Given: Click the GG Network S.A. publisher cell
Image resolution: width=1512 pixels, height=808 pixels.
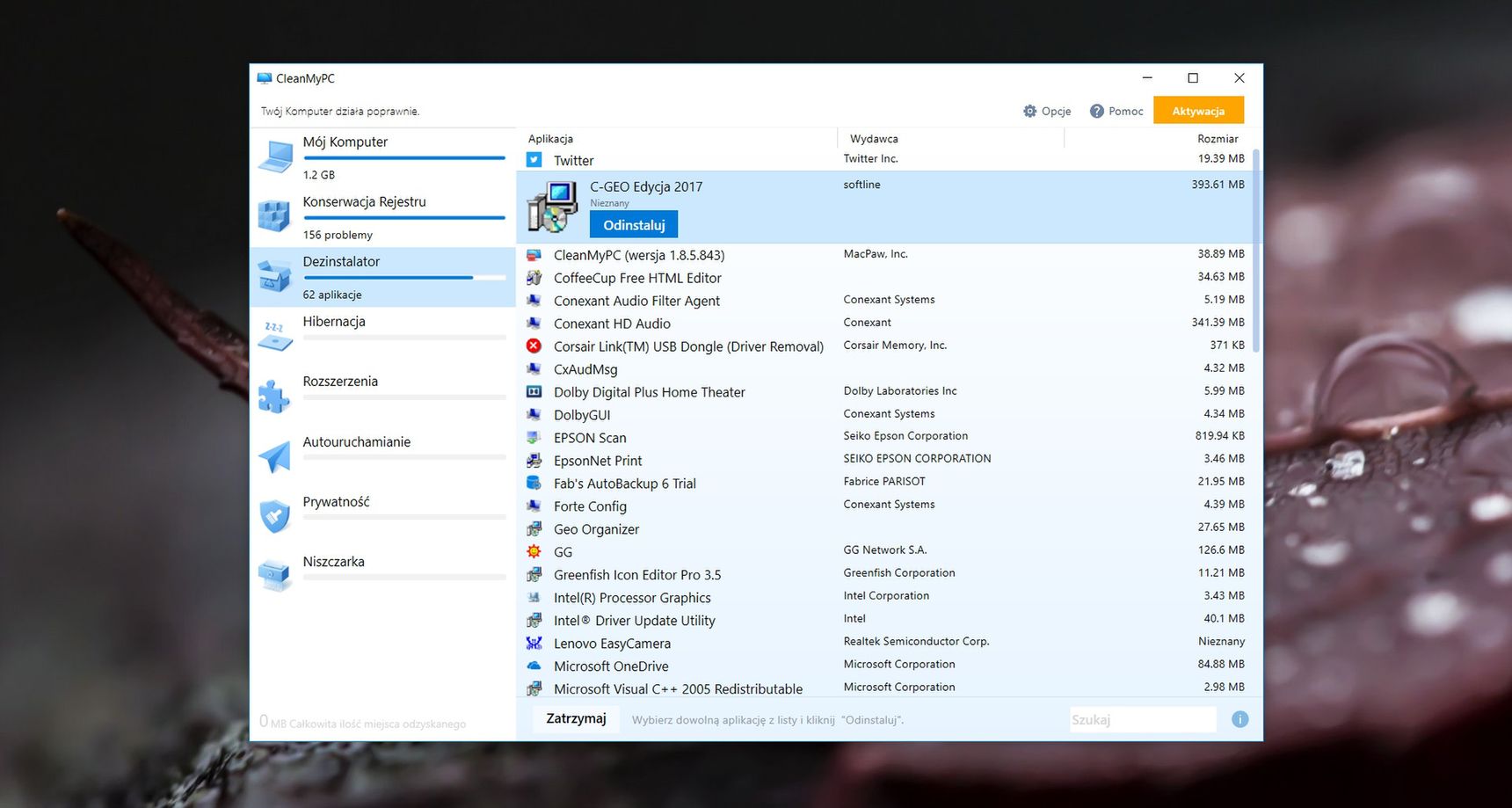Looking at the screenshot, I should coord(885,550).
